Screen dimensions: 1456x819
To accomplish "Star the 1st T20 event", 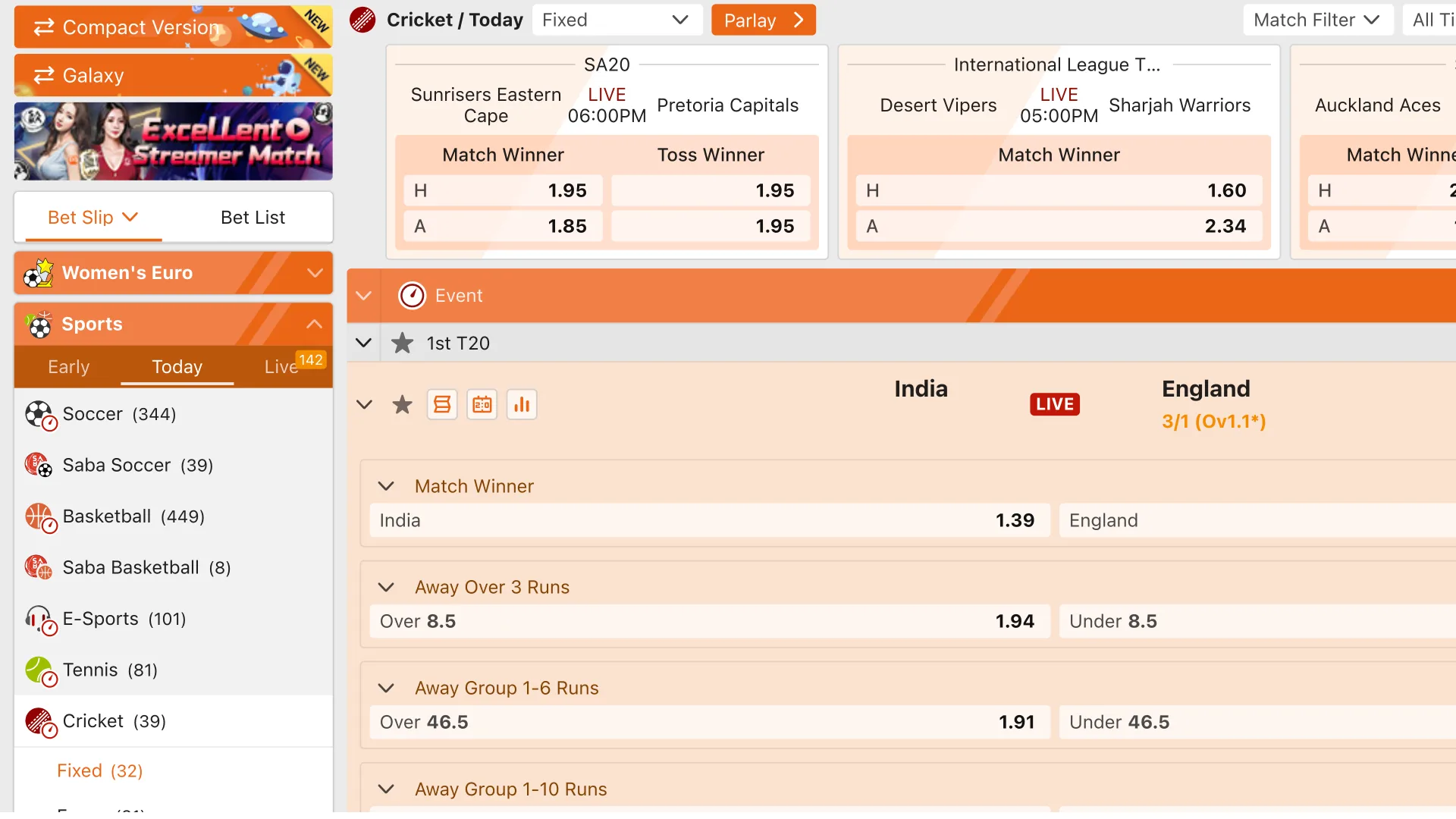I will tap(401, 343).
